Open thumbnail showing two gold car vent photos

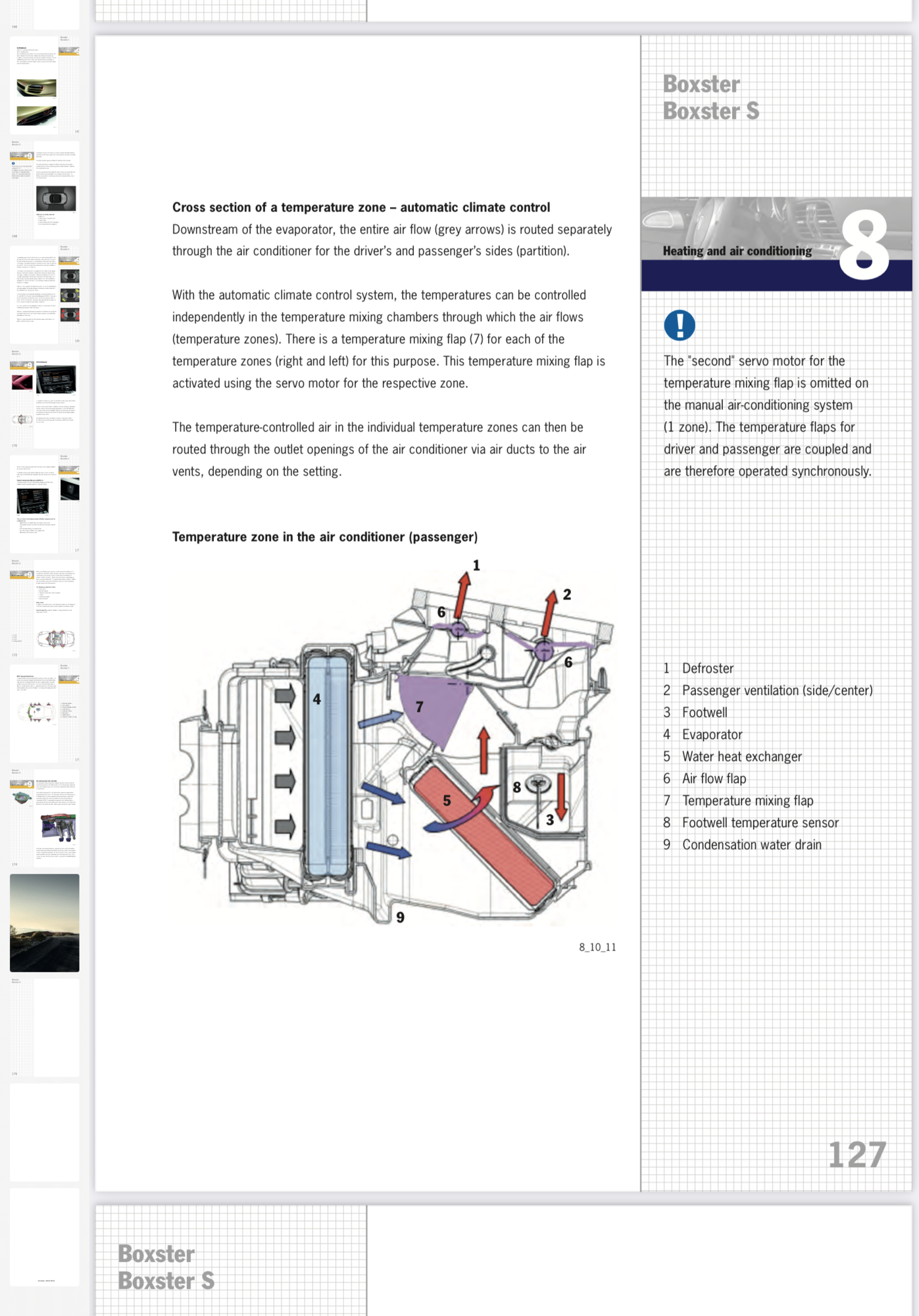point(45,86)
